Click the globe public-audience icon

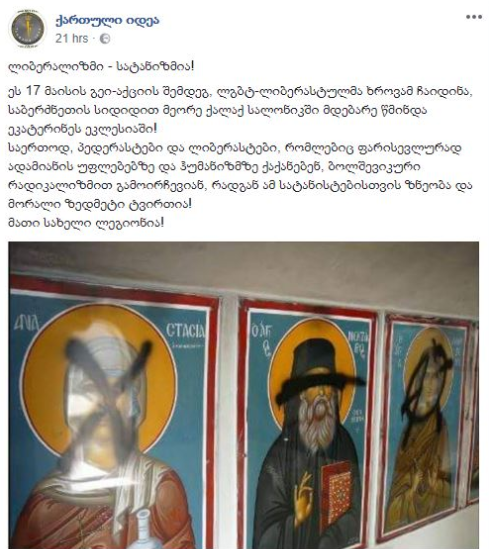[105, 39]
